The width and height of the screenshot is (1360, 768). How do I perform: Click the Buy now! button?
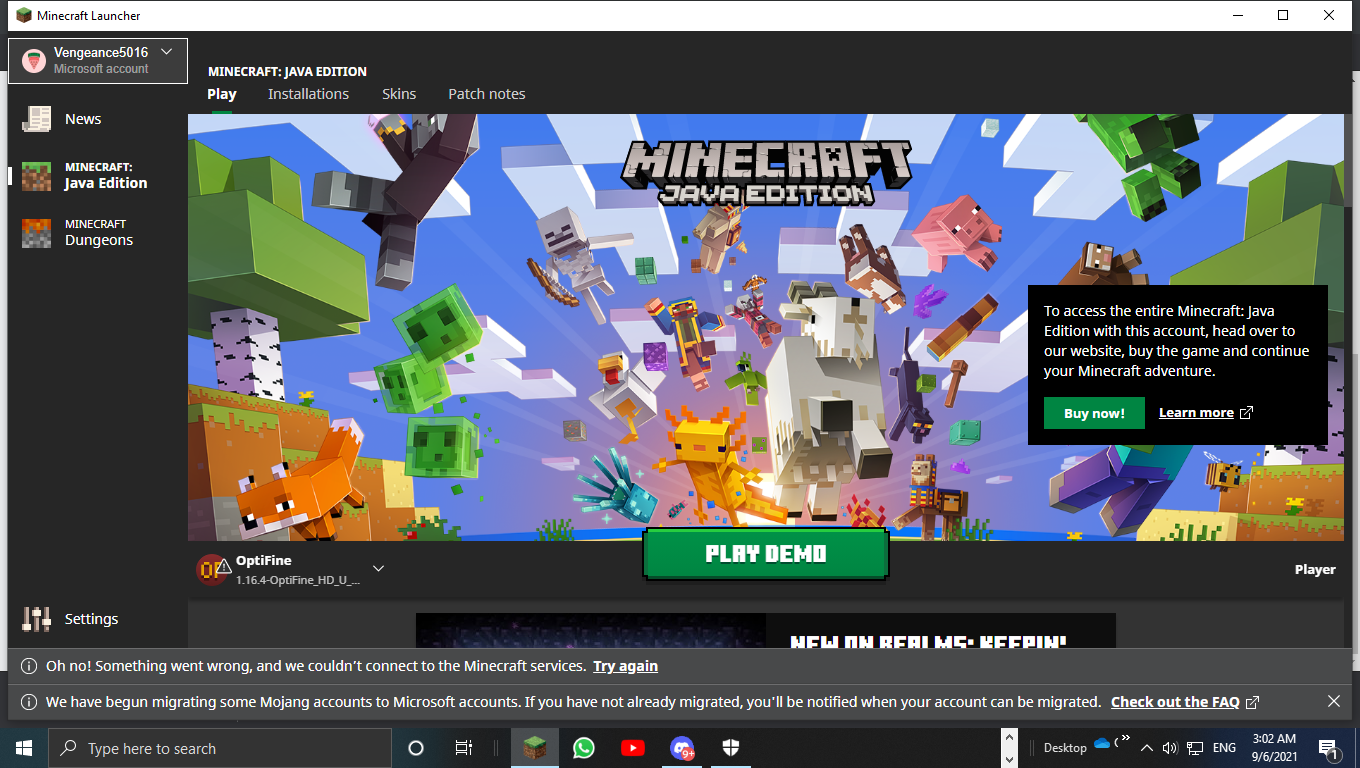(x=1094, y=413)
